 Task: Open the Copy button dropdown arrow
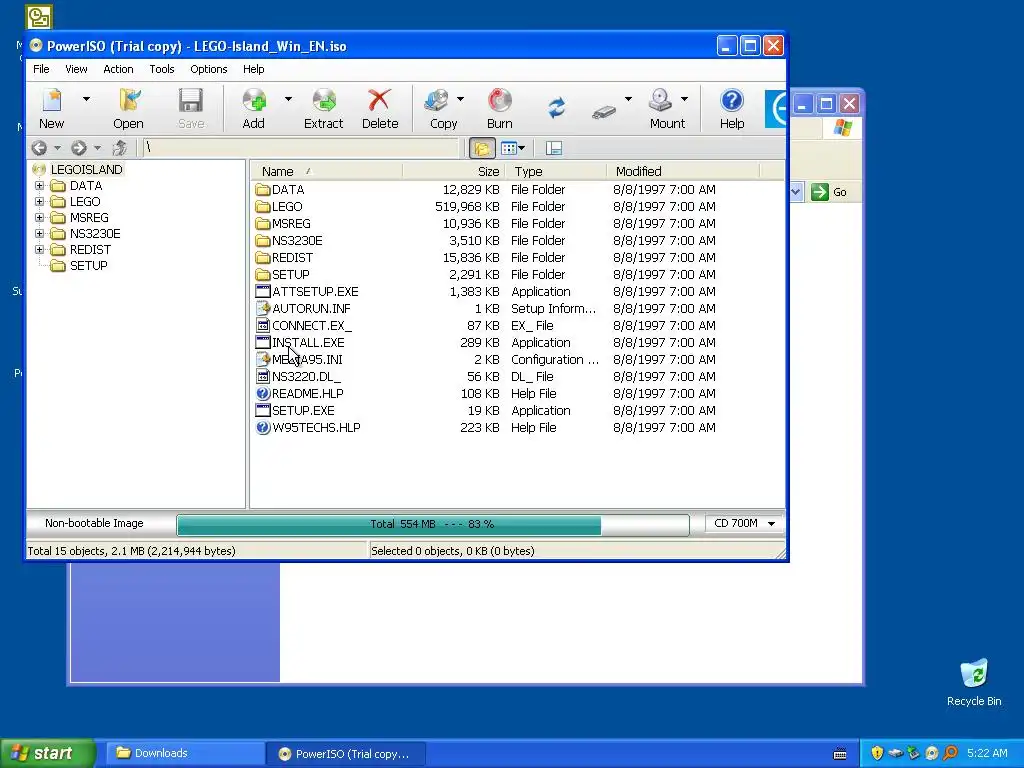click(460, 99)
